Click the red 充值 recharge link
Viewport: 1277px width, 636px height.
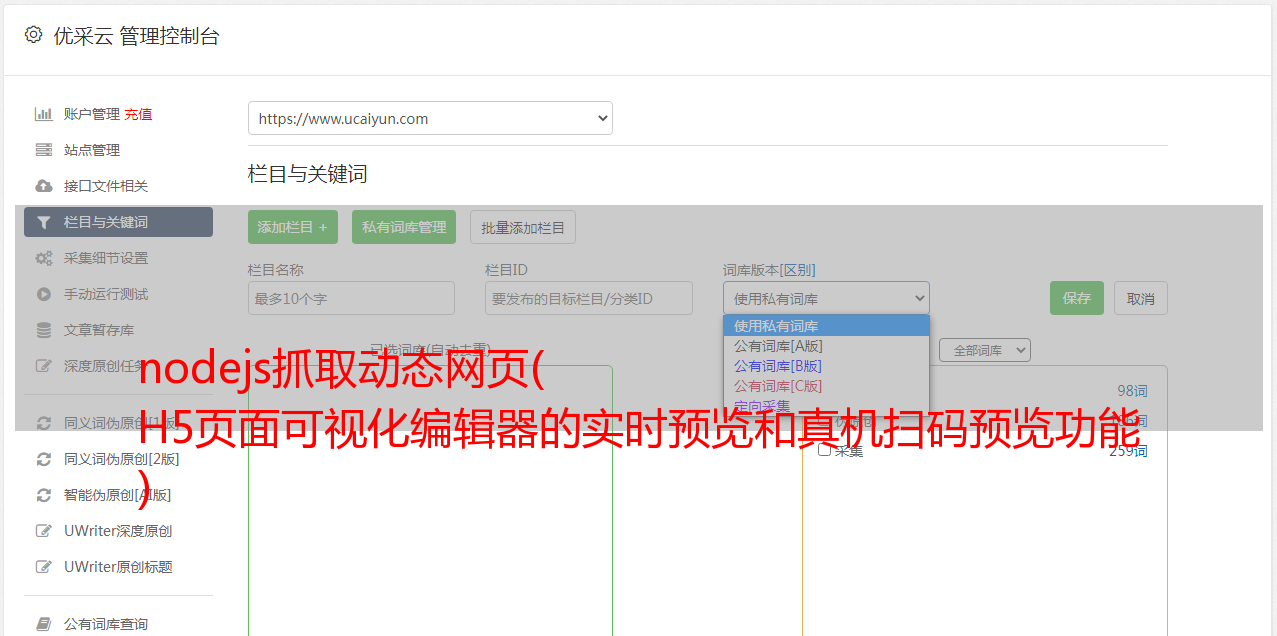[x=139, y=114]
